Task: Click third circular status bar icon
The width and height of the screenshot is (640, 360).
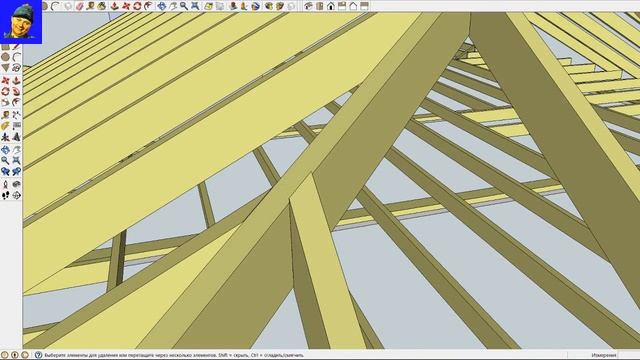Action: pyautogui.click(x=25, y=355)
